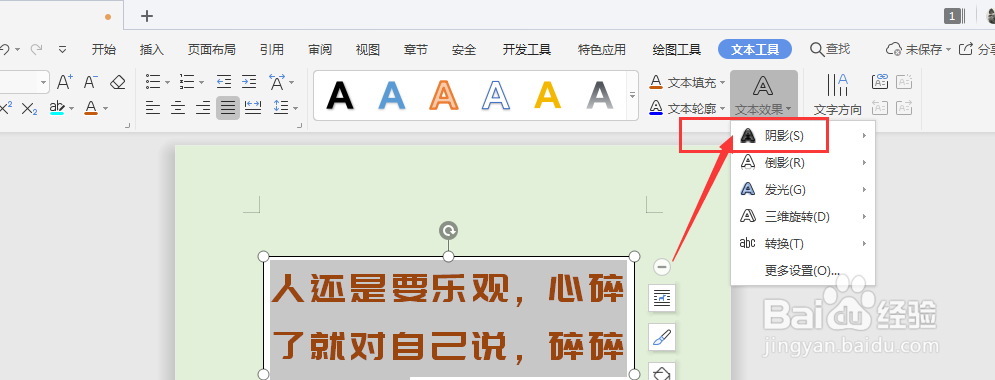Screen dimensions: 995x380
Task: Select 三维旋转(D) 3D rotation item
Action: pyautogui.click(x=803, y=217)
